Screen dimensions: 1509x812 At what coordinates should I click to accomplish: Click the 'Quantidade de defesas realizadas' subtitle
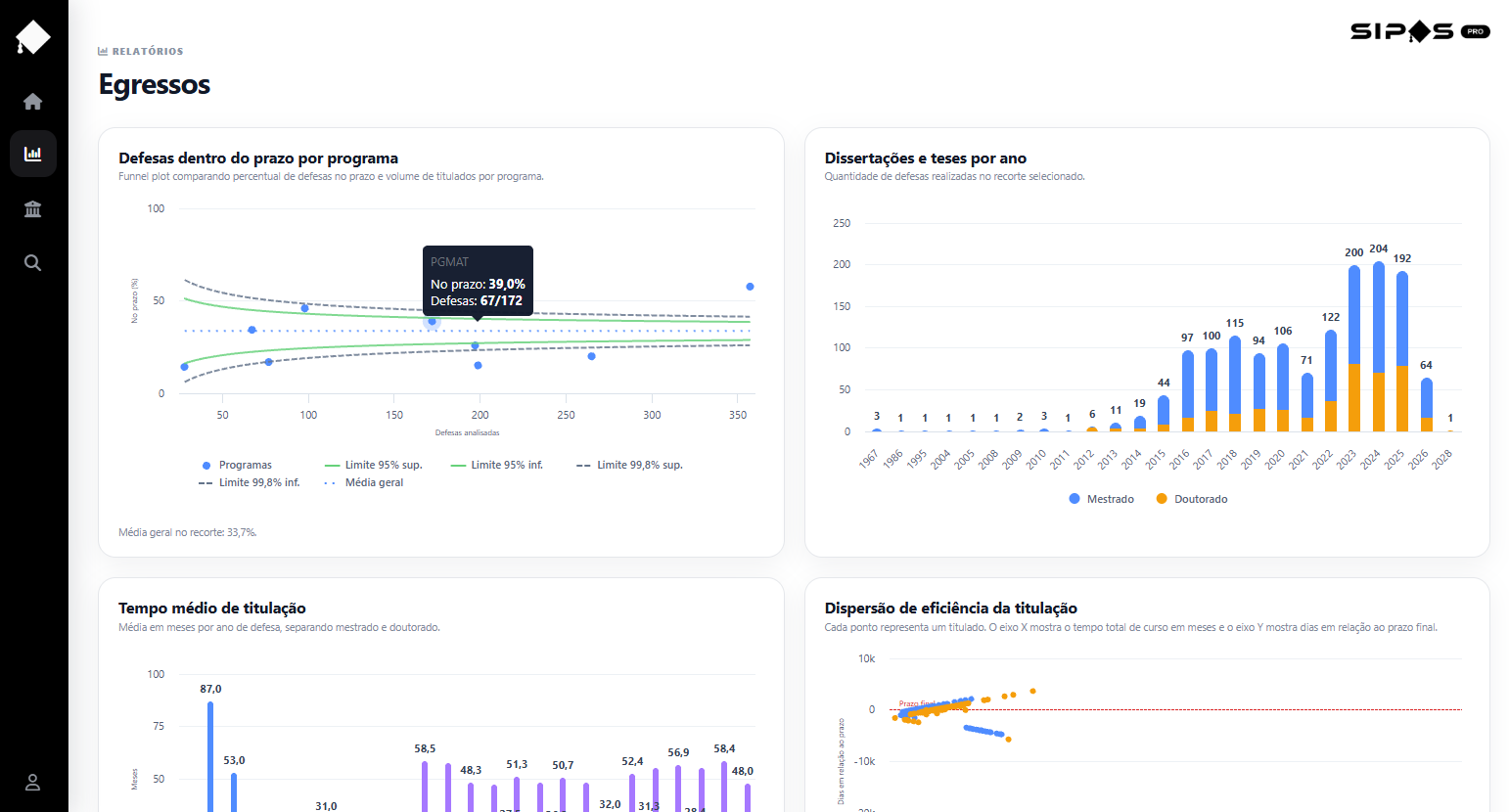954,177
